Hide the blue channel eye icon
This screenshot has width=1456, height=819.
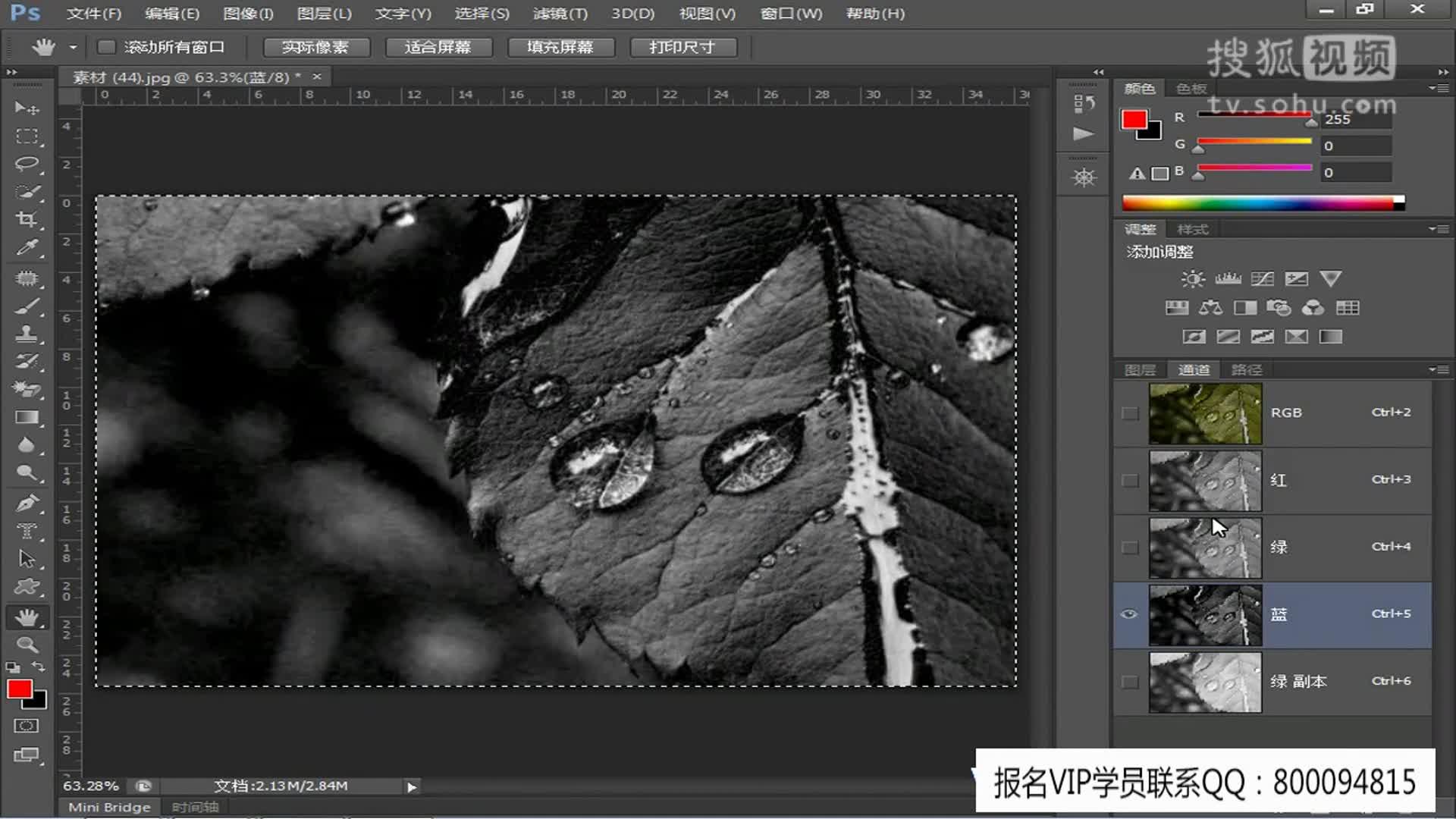coord(1129,614)
